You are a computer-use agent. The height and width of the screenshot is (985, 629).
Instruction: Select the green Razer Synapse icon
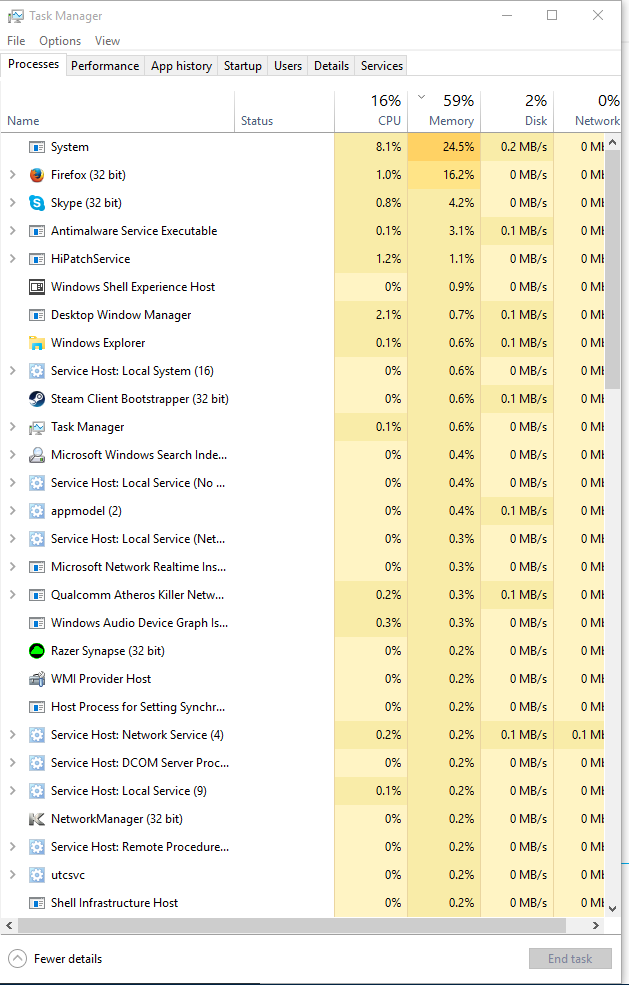(37, 651)
